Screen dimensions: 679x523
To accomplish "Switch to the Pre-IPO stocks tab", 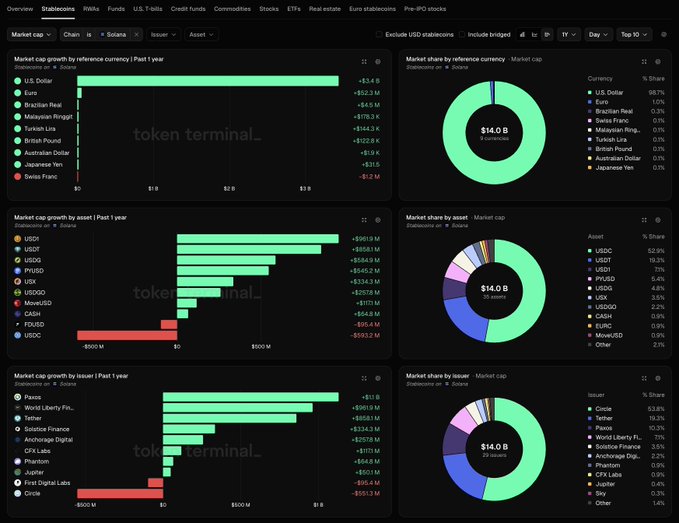I will point(425,9).
